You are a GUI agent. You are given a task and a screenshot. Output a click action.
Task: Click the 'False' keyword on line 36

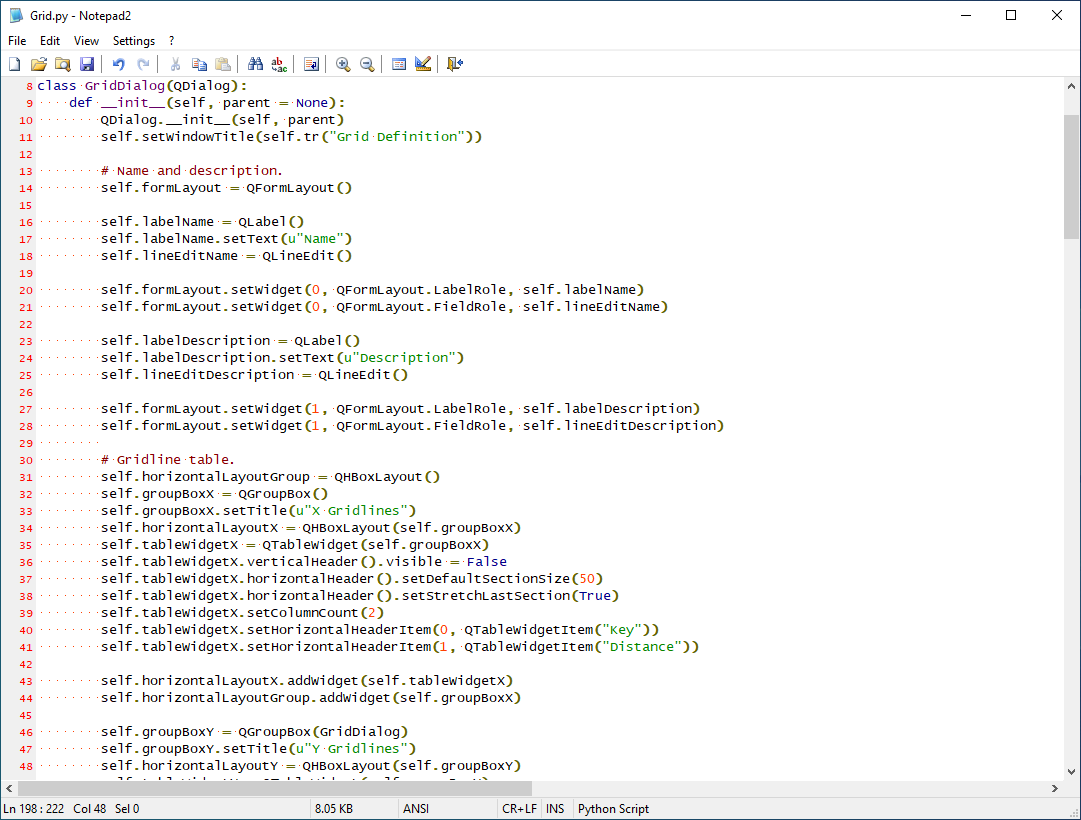pos(486,561)
